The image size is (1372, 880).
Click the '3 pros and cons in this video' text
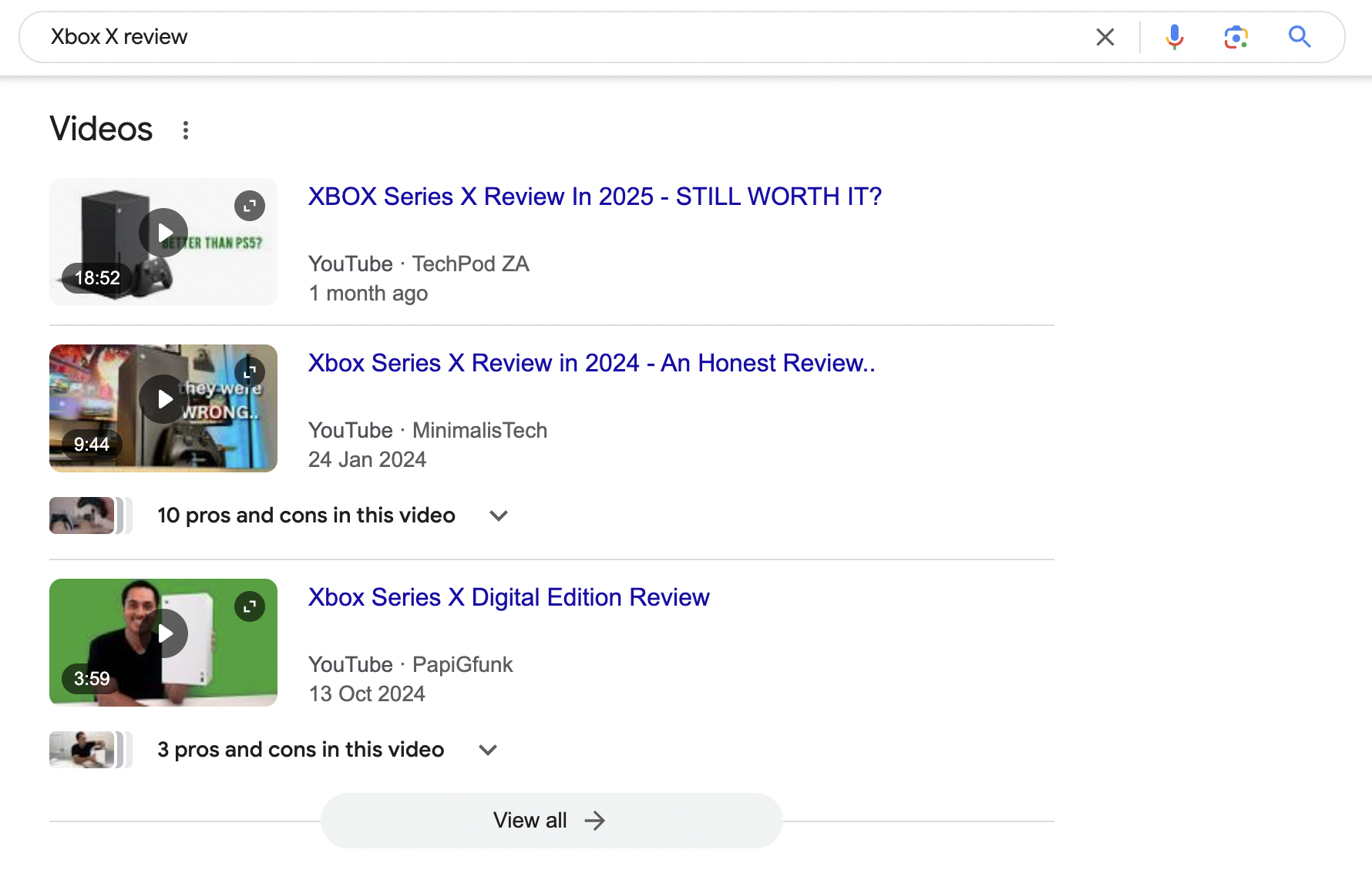(x=301, y=750)
